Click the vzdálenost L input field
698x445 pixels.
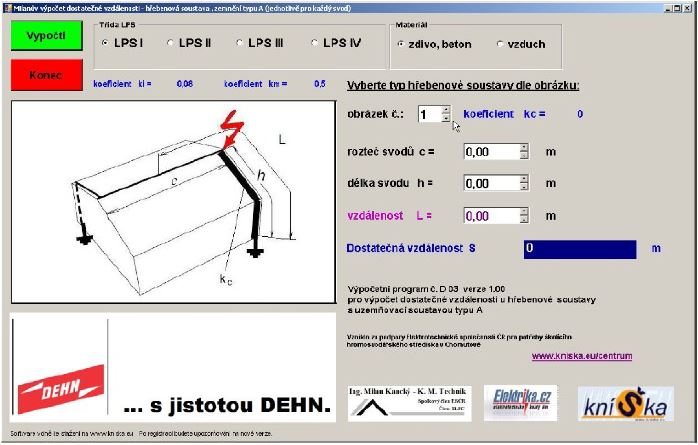click(491, 216)
